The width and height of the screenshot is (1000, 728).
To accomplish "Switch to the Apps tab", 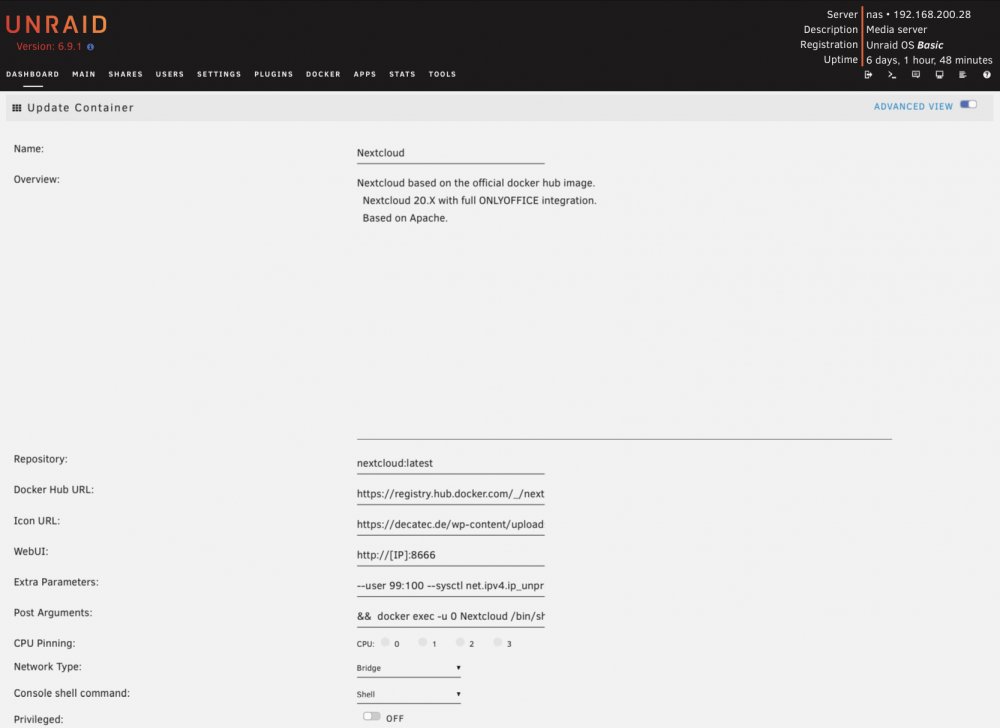I will (x=365, y=74).
